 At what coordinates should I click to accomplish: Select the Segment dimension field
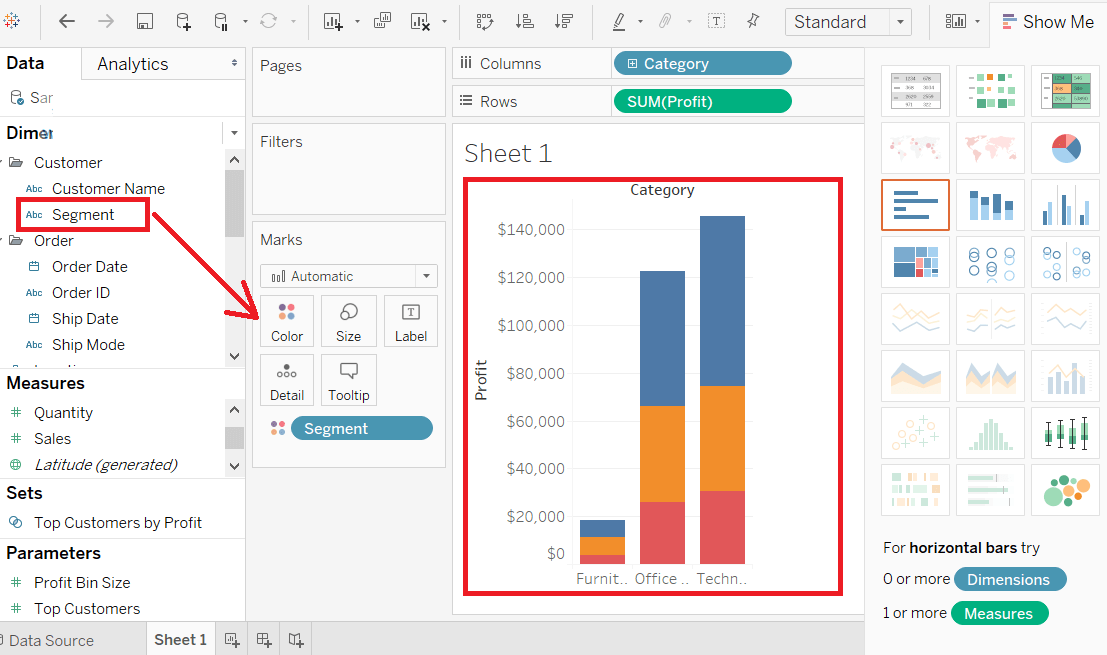[x=83, y=215]
